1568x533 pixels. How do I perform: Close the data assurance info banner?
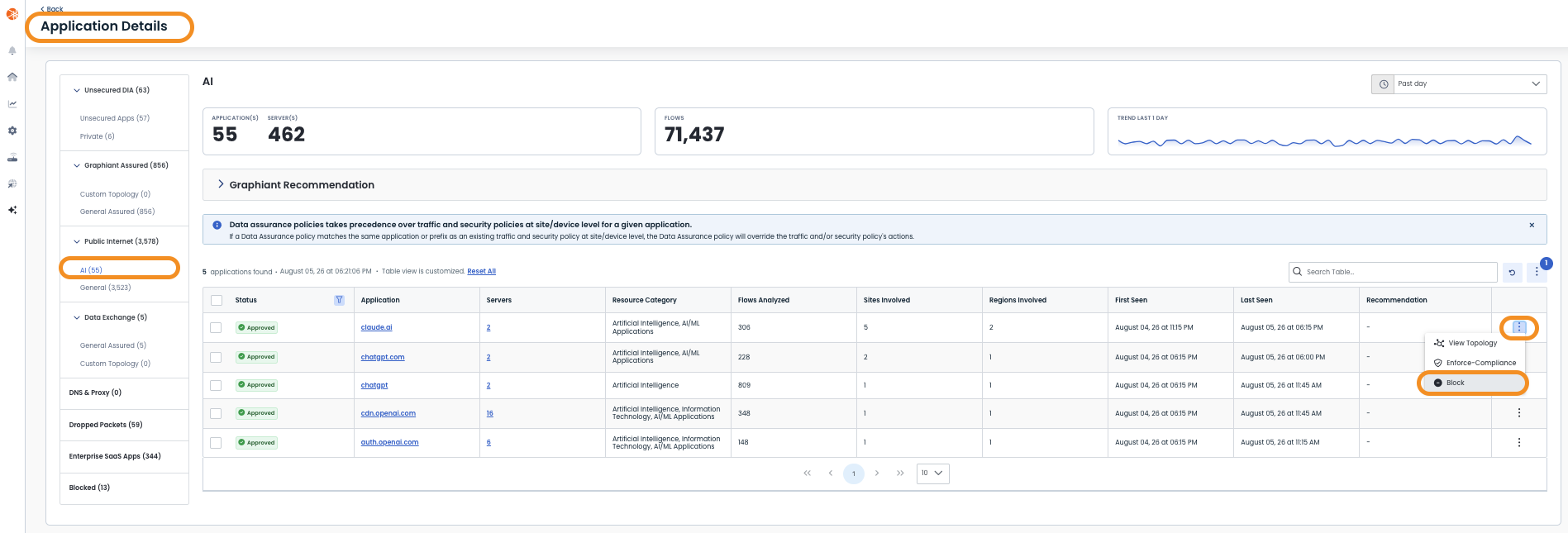[1532, 225]
